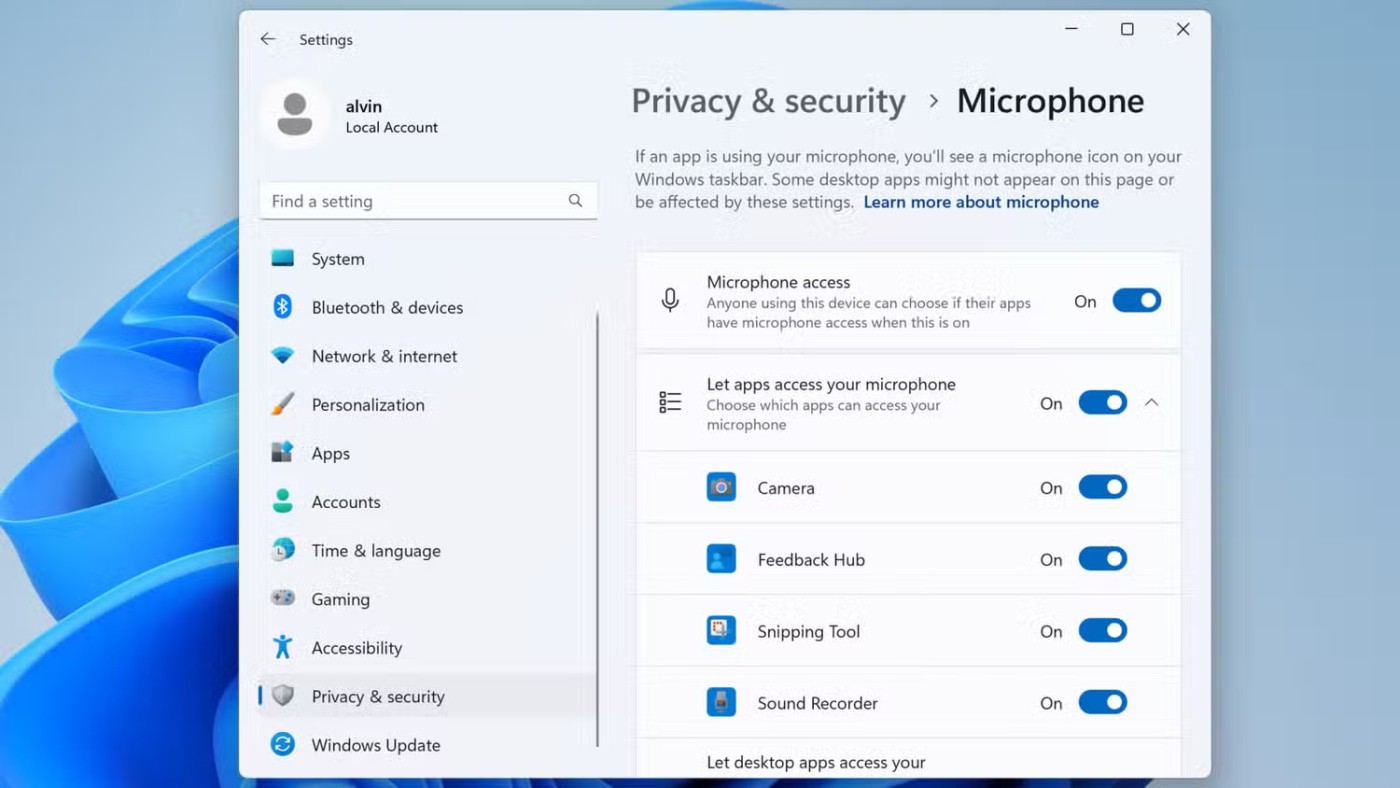Click the Accessibility figure icon
Screen dimensions: 1400x788
coord(283,648)
